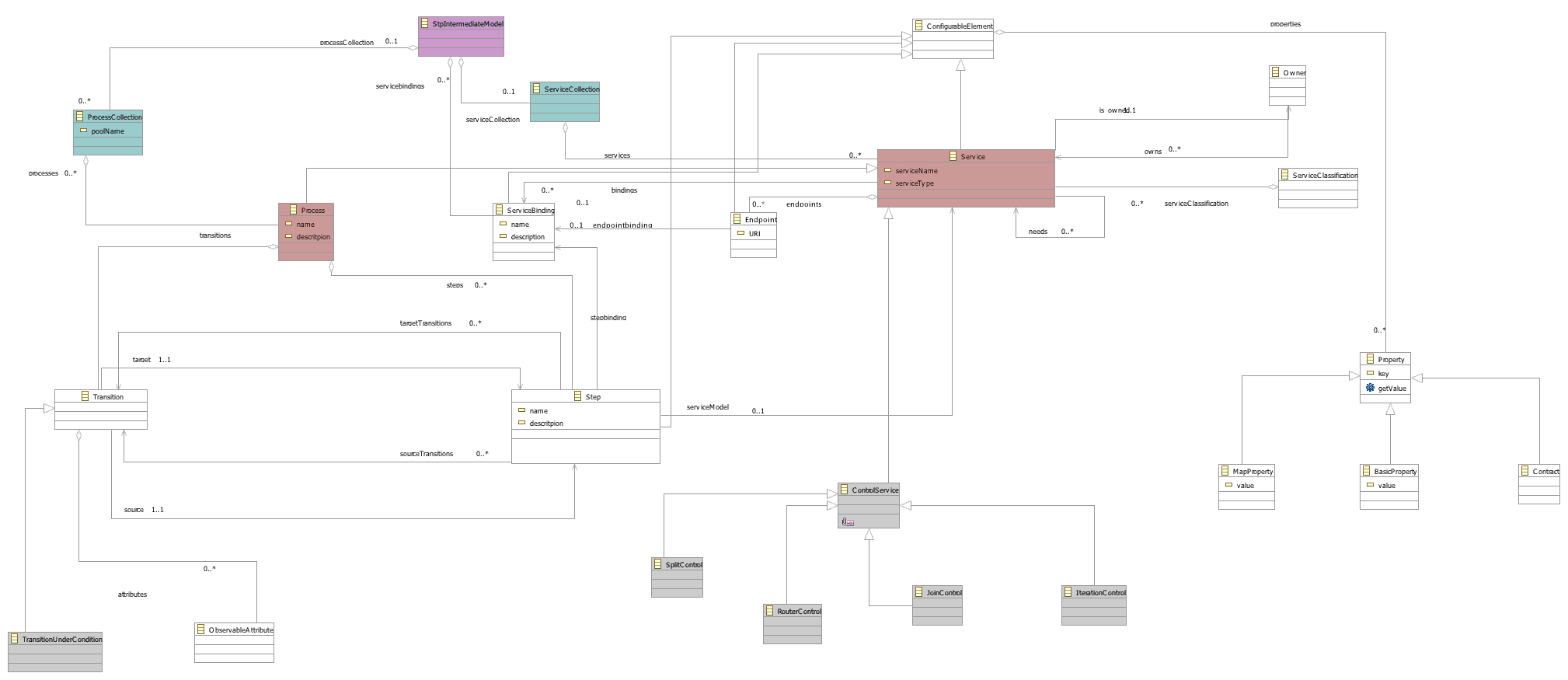Click the Endpoint class icon
This screenshot has width=1568, height=680.
click(x=737, y=219)
